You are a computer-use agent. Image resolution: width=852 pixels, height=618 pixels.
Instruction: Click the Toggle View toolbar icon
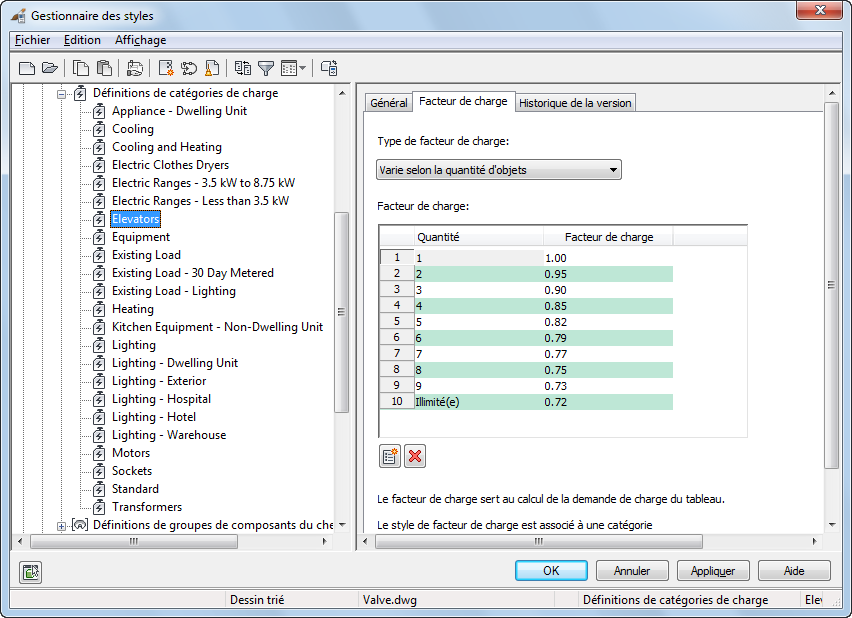[x=242, y=68]
